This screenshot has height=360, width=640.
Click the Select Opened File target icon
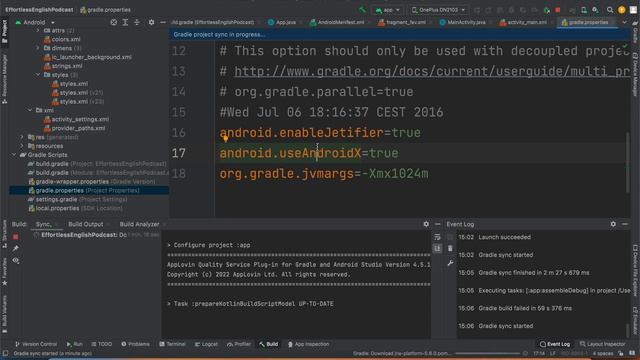(x=113, y=22)
